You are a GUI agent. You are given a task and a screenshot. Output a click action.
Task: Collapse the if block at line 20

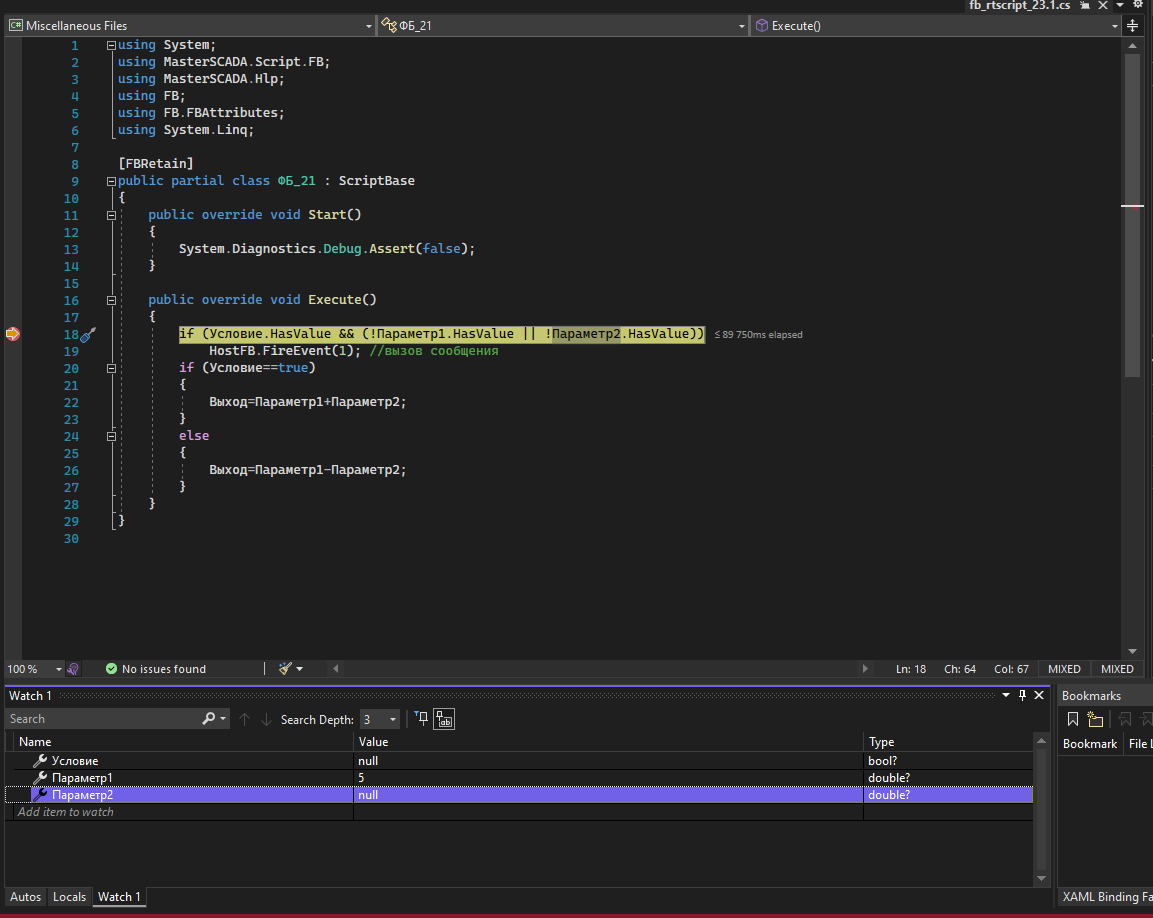point(111,369)
